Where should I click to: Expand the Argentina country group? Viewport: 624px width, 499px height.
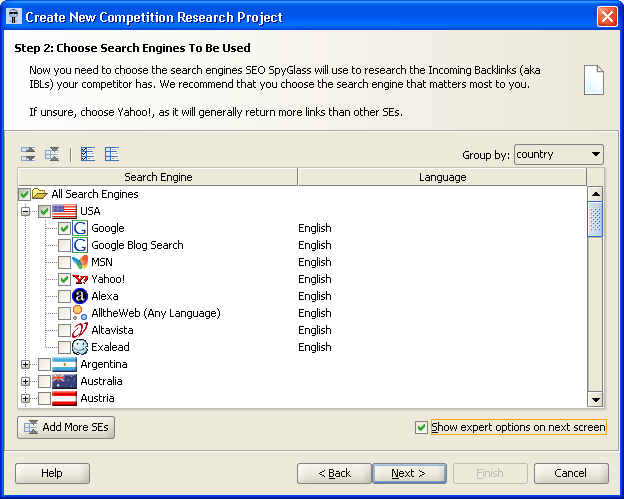click(x=25, y=365)
